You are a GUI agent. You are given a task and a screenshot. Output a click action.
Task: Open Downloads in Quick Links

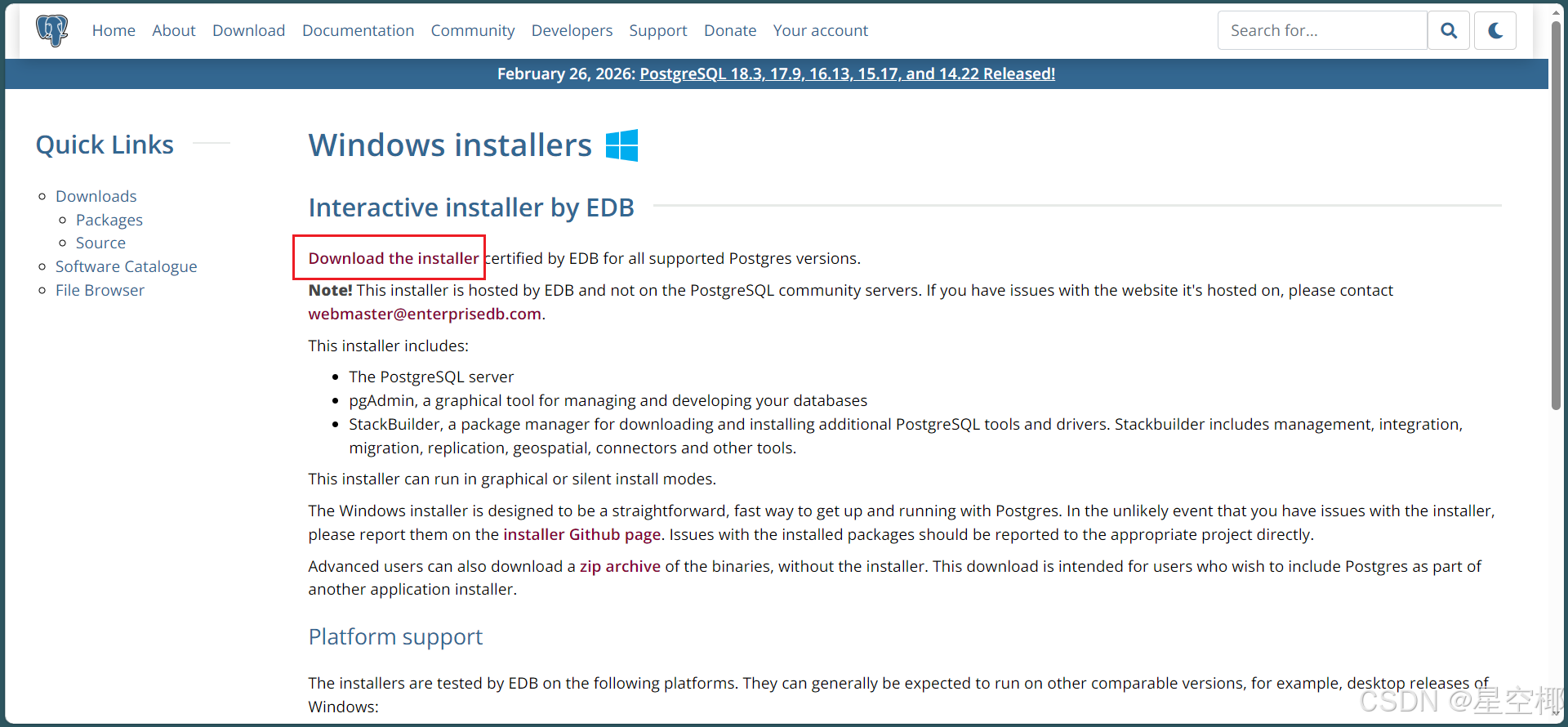coord(96,196)
